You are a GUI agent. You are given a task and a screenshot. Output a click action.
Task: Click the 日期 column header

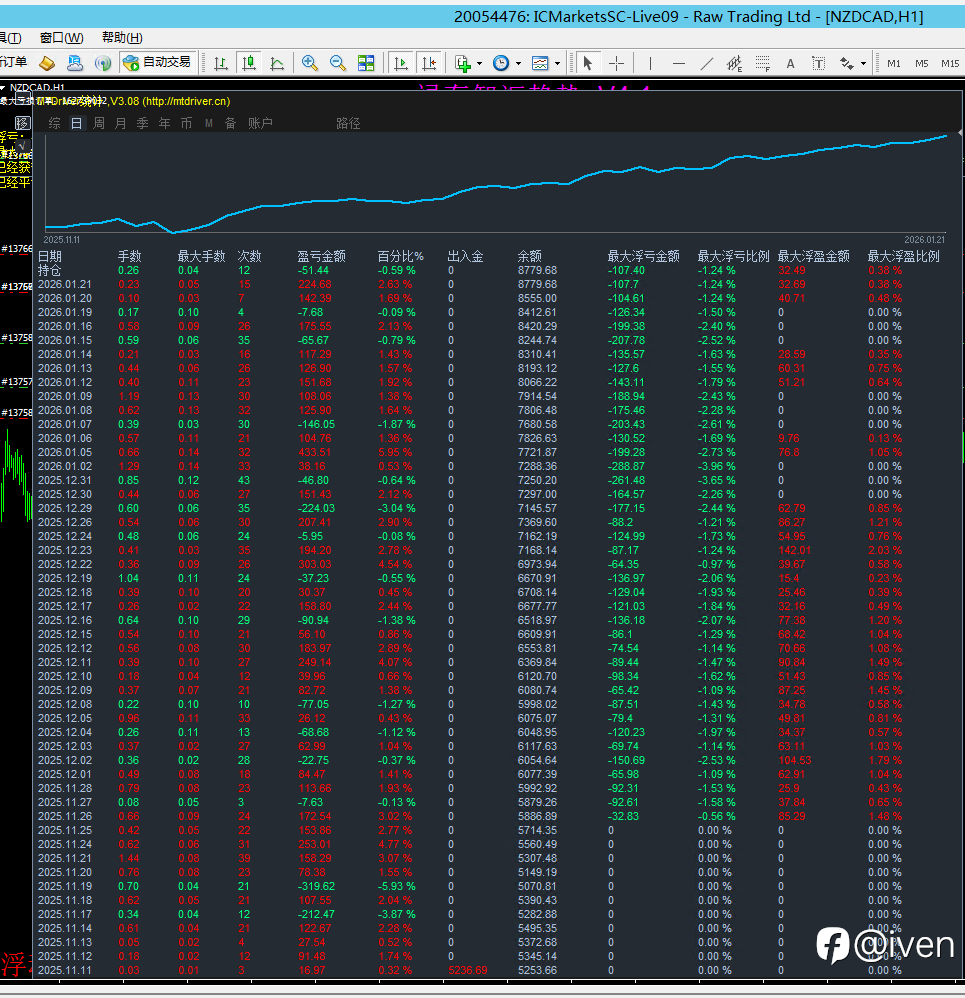point(50,256)
